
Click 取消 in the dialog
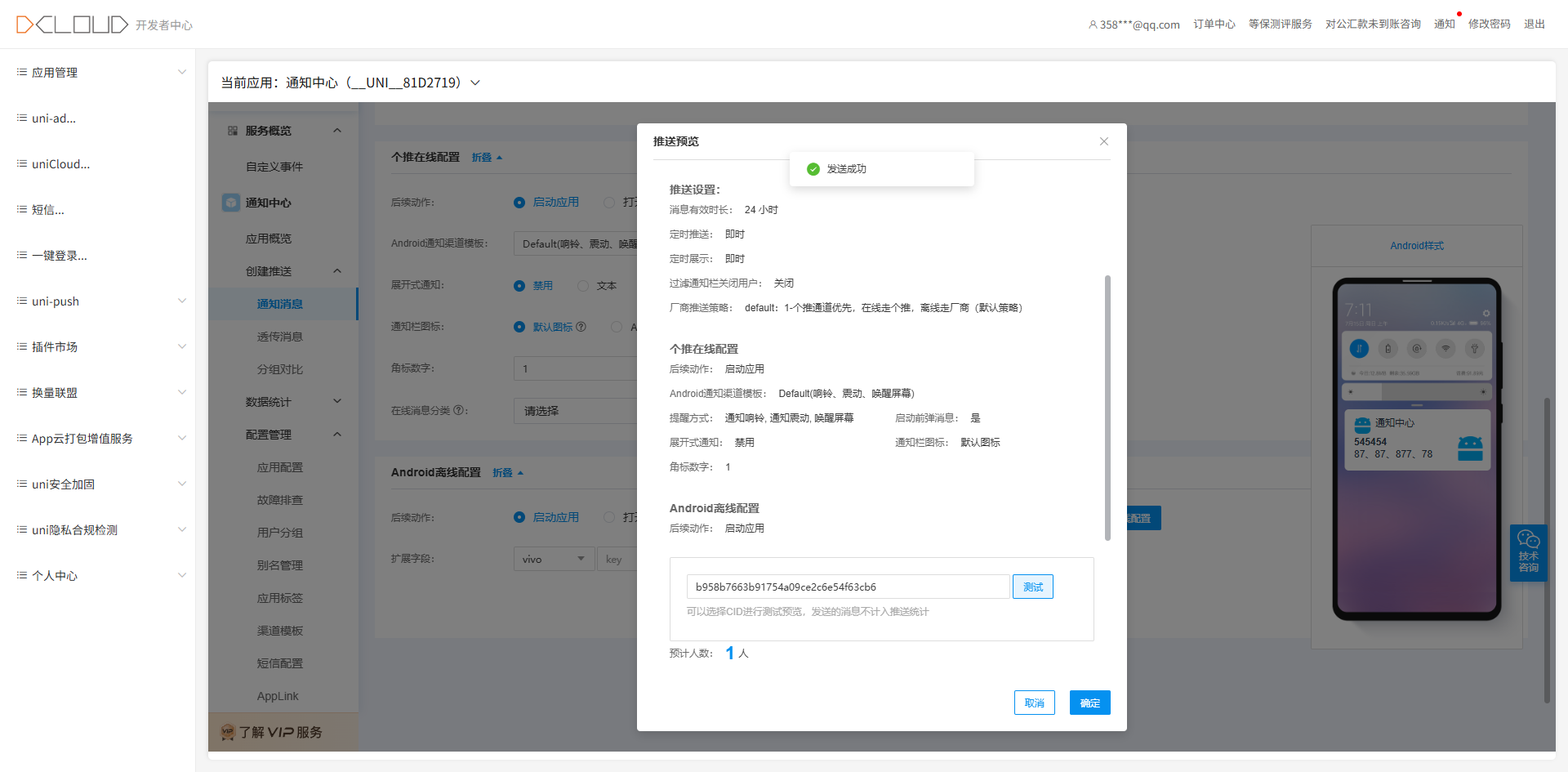[1035, 703]
